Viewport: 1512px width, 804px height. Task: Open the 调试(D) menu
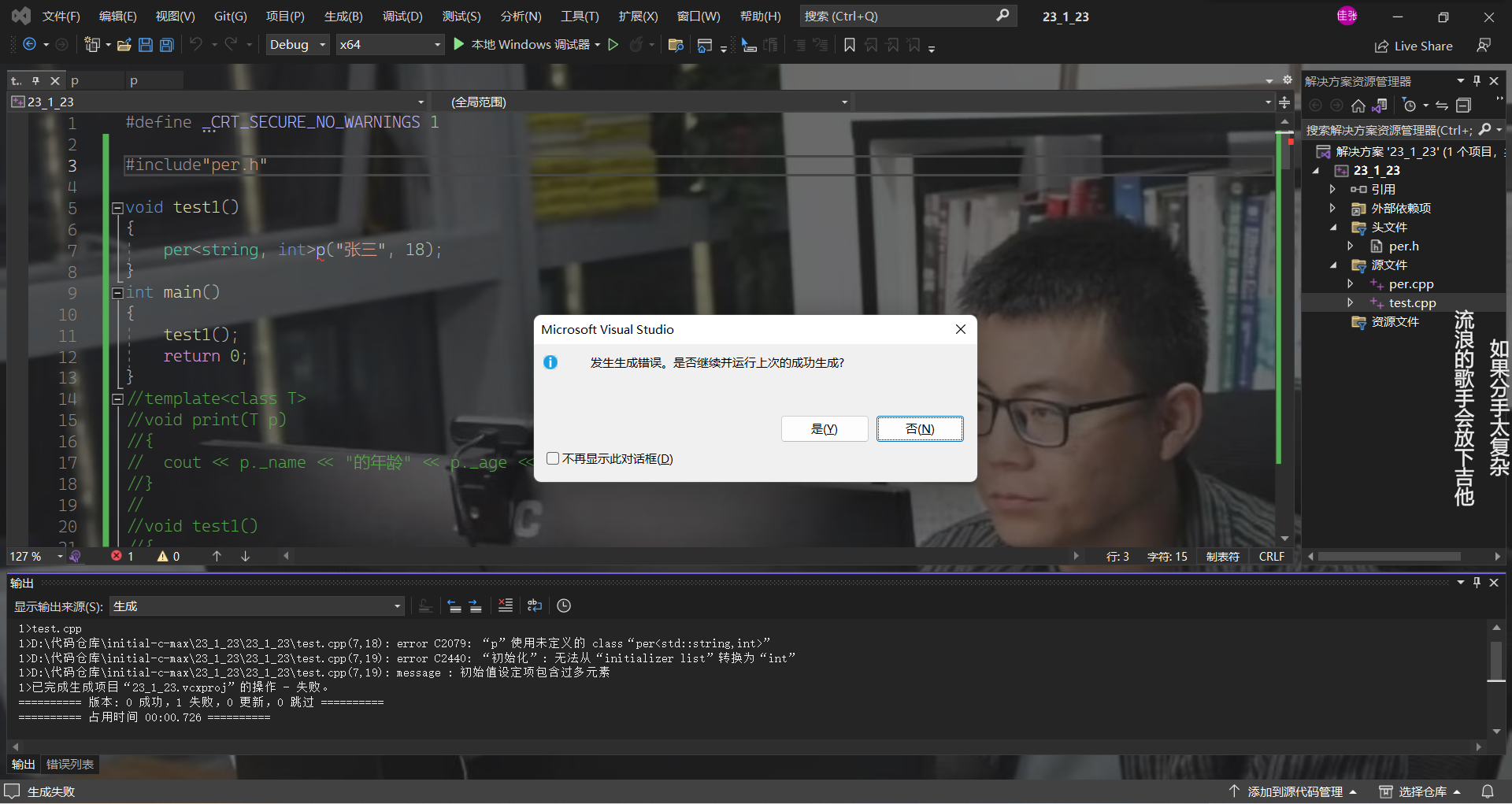point(402,16)
